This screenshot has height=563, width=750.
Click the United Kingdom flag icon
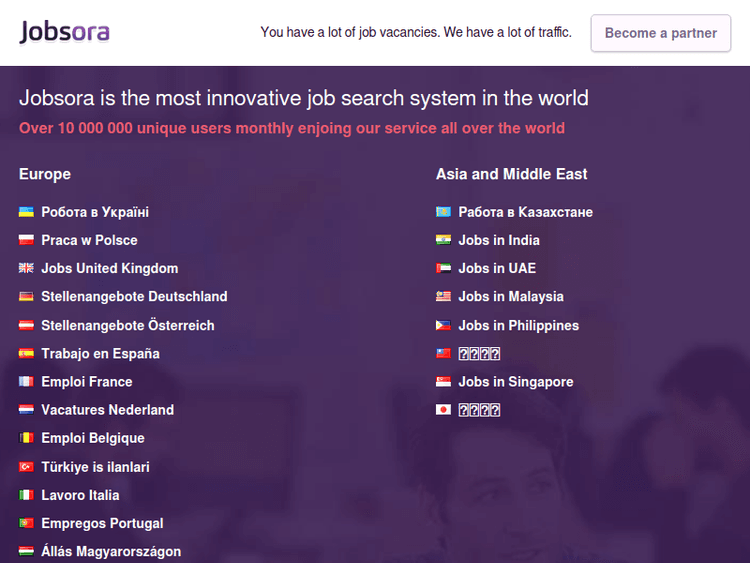26,268
